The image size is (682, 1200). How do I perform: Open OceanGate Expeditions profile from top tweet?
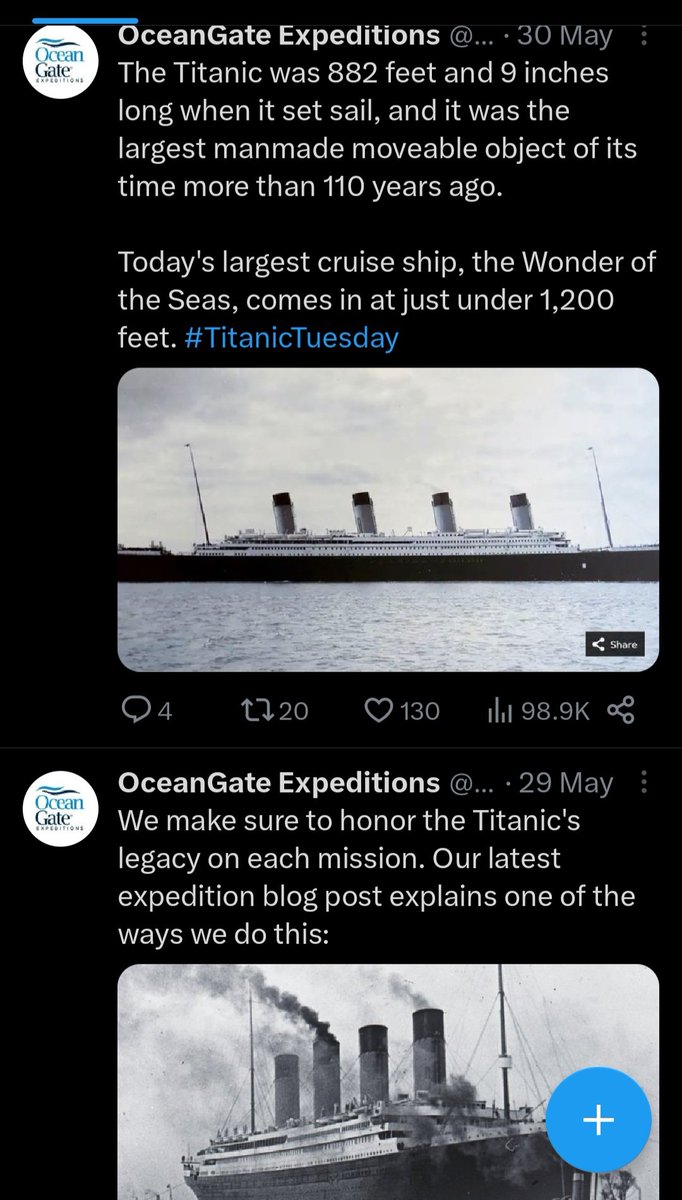pyautogui.click(x=278, y=36)
